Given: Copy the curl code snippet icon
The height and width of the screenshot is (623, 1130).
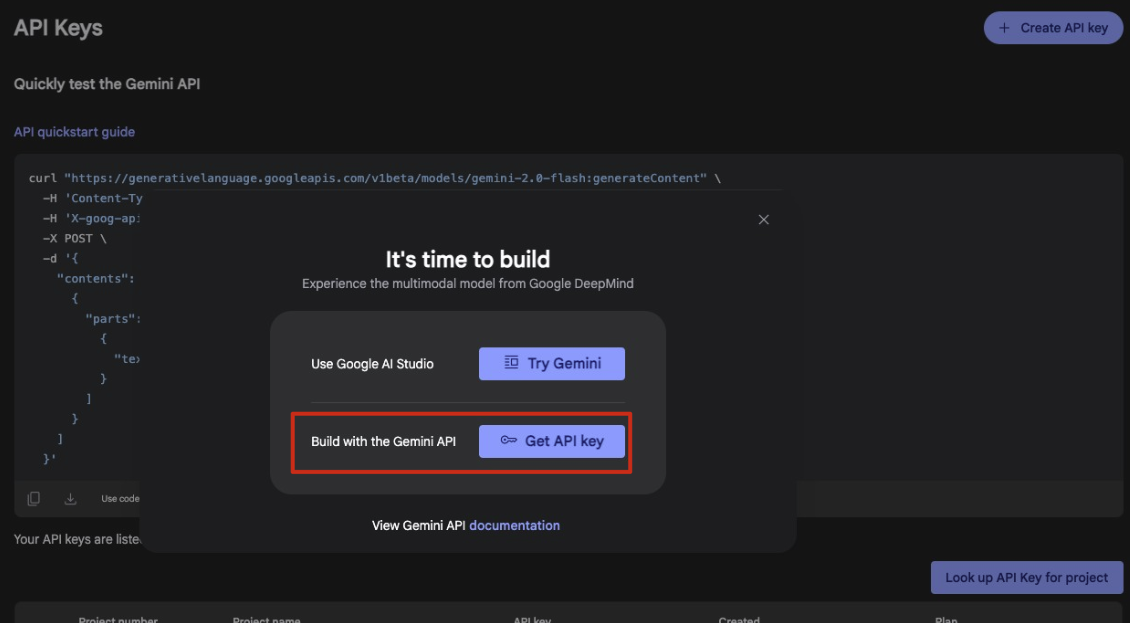Looking at the screenshot, I should (x=34, y=498).
